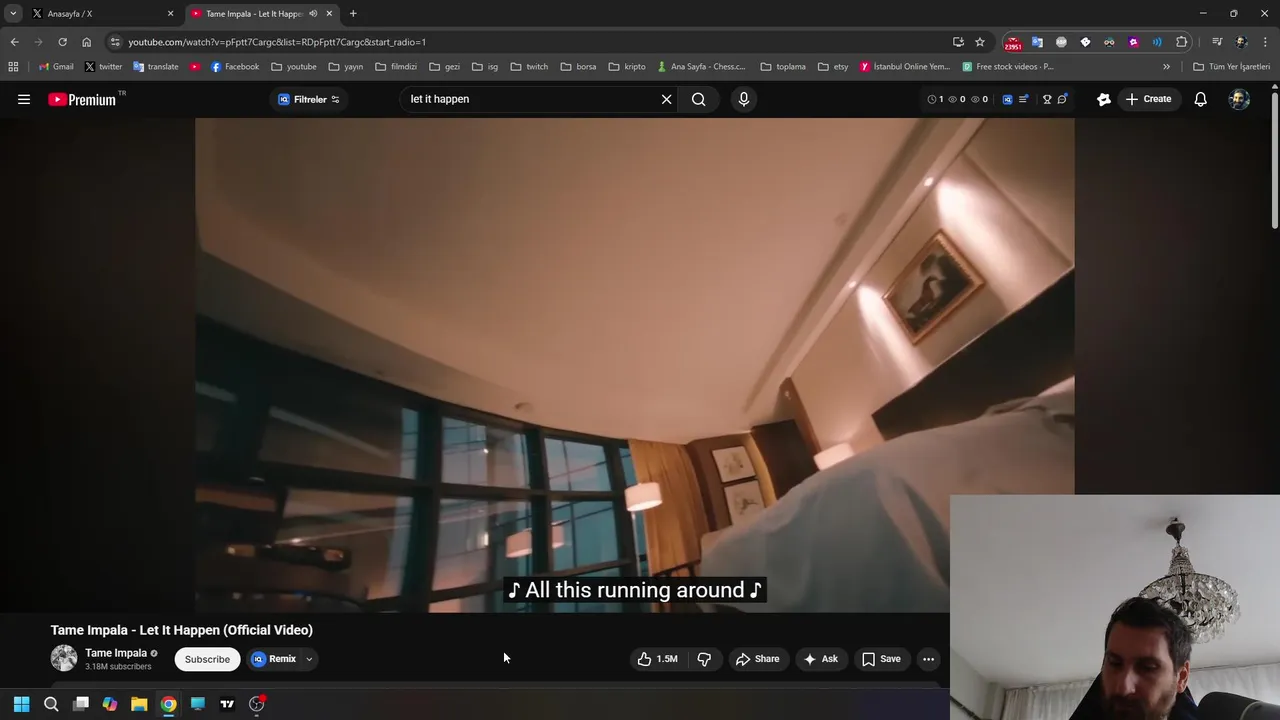Mute the Tame Impala tab audio
Image resolution: width=1280 pixels, height=720 pixels.
313,14
